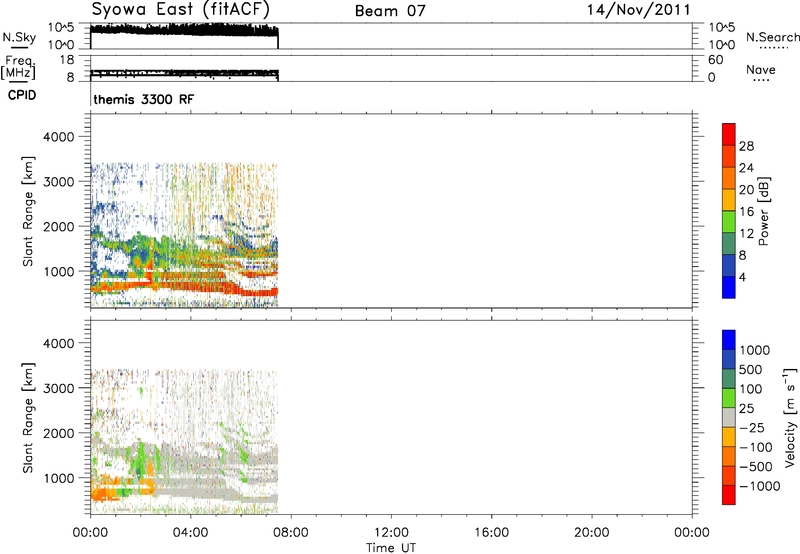The width and height of the screenshot is (800, 554).
Task: Click '3000' on the velocity panel range axis
Action: [59, 388]
